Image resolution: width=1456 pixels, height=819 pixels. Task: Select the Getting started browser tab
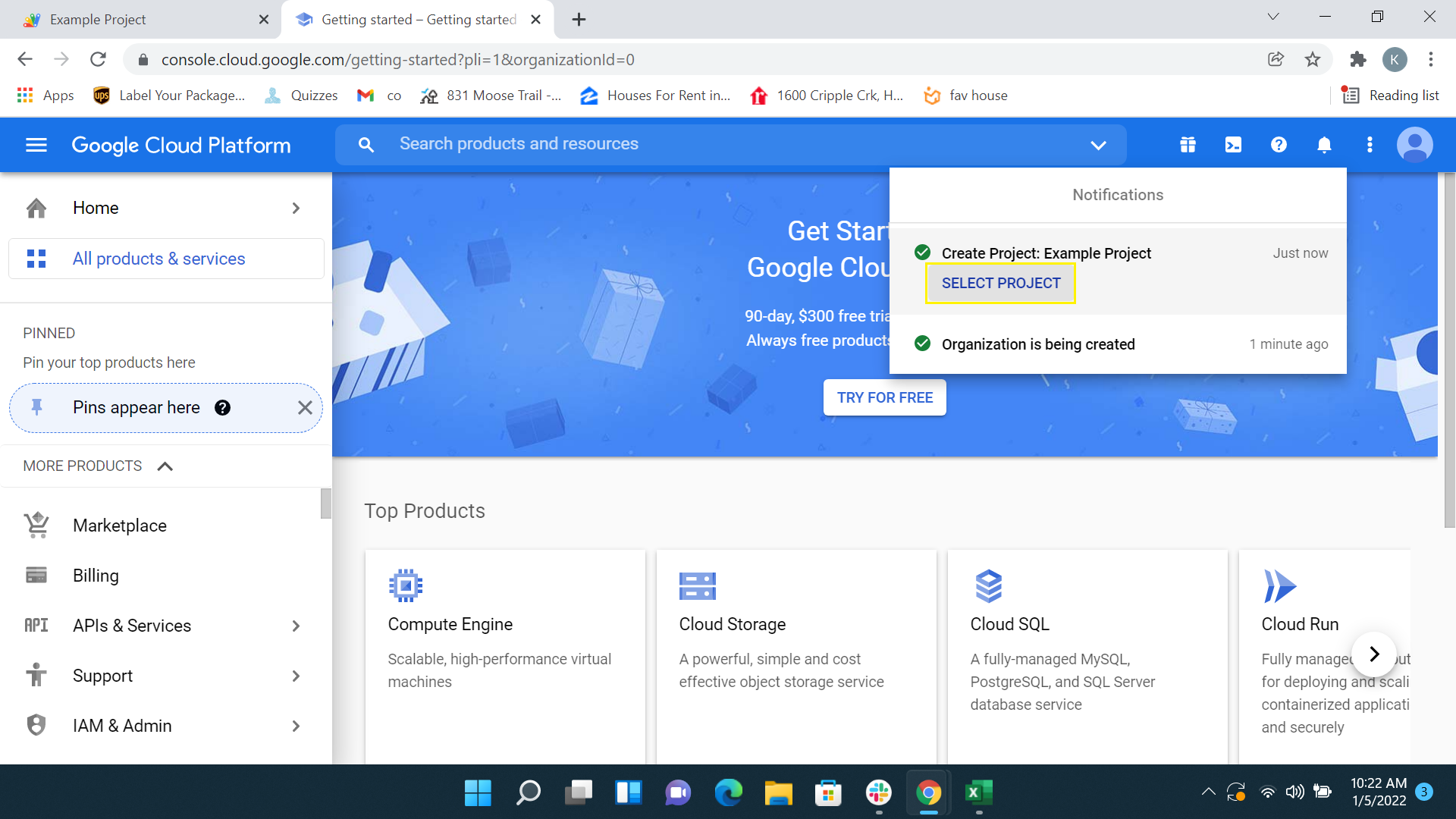[417, 20]
